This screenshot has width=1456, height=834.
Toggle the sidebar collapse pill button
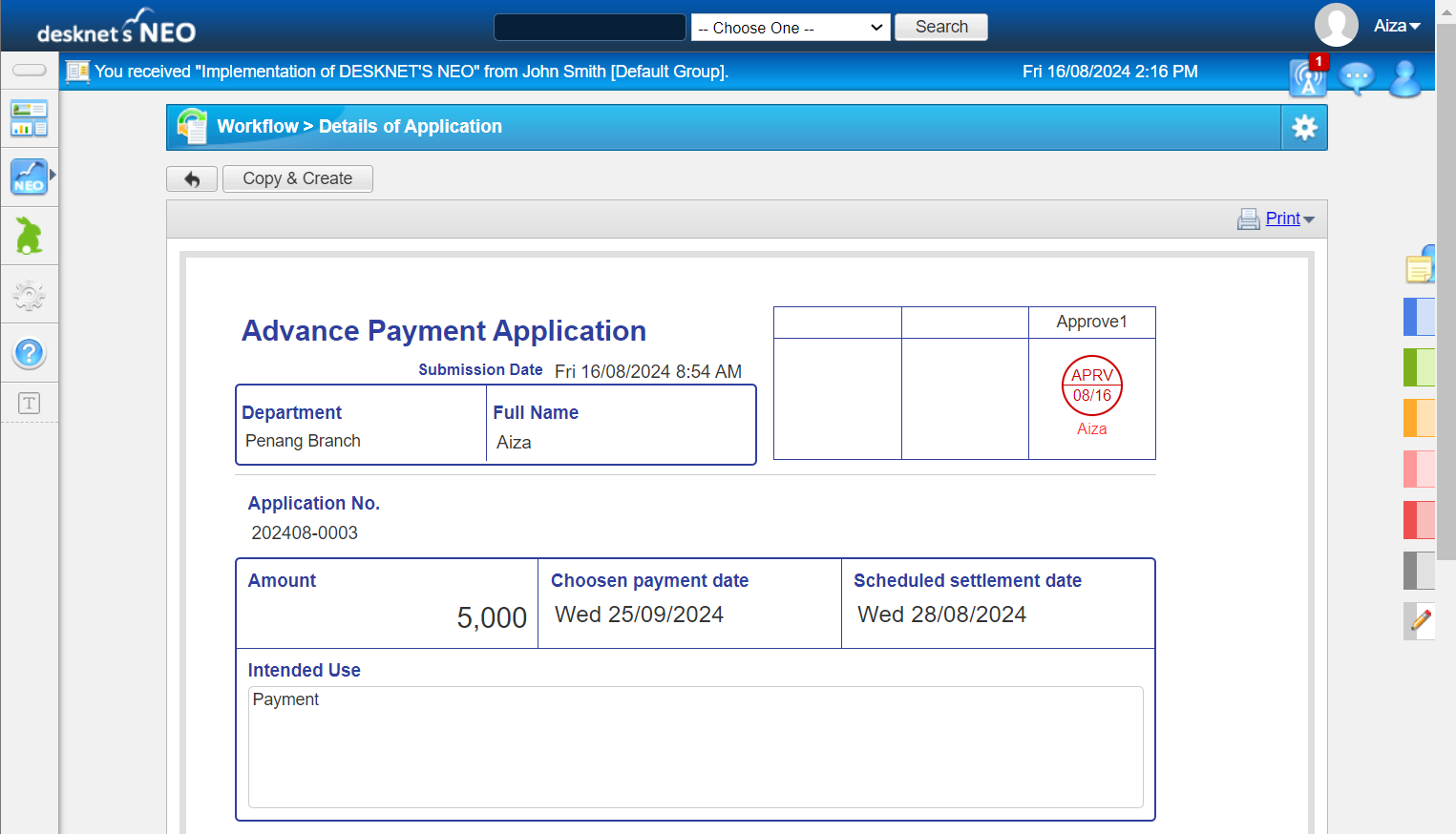click(29, 70)
